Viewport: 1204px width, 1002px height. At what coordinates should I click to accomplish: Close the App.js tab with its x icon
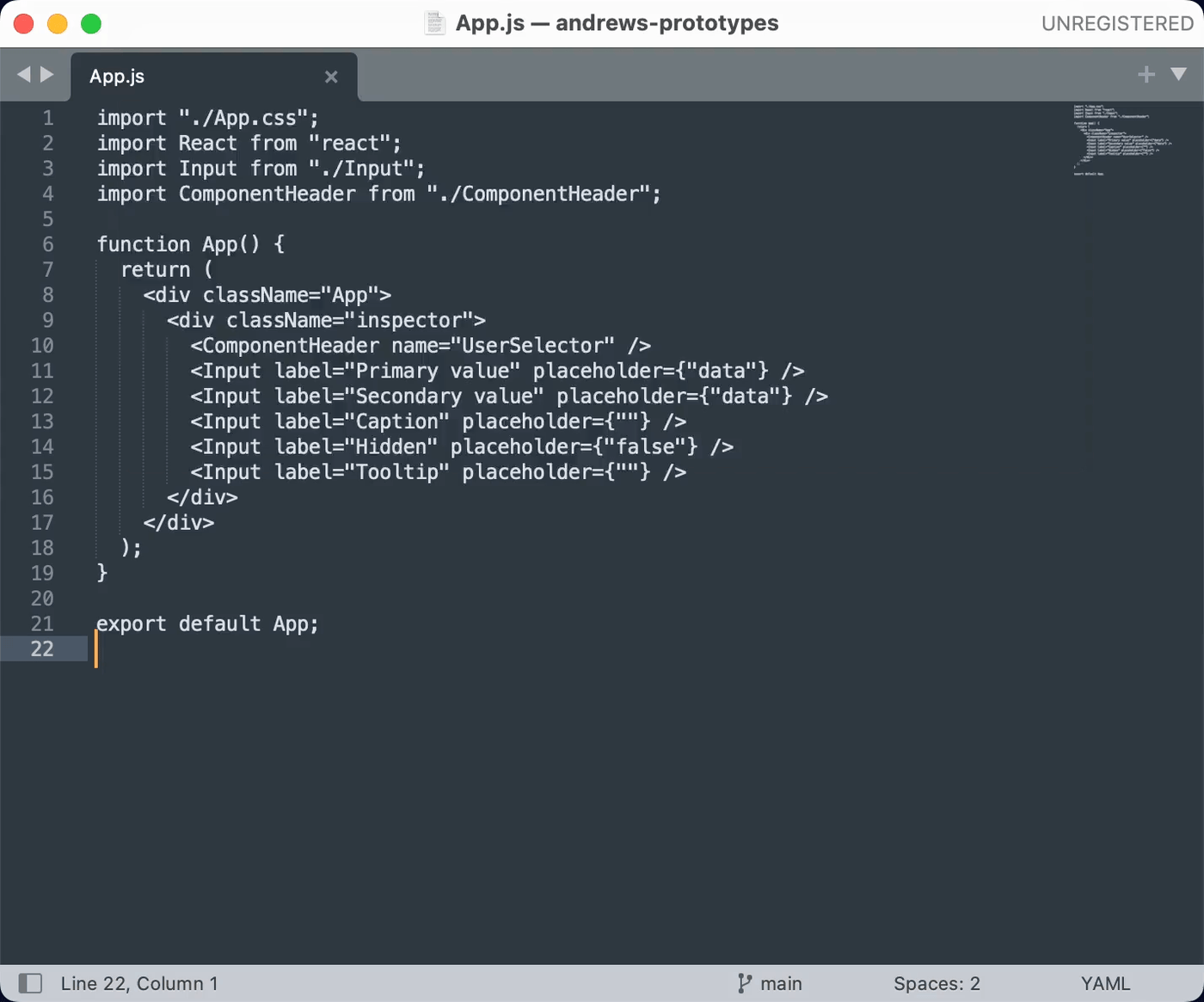coord(332,77)
